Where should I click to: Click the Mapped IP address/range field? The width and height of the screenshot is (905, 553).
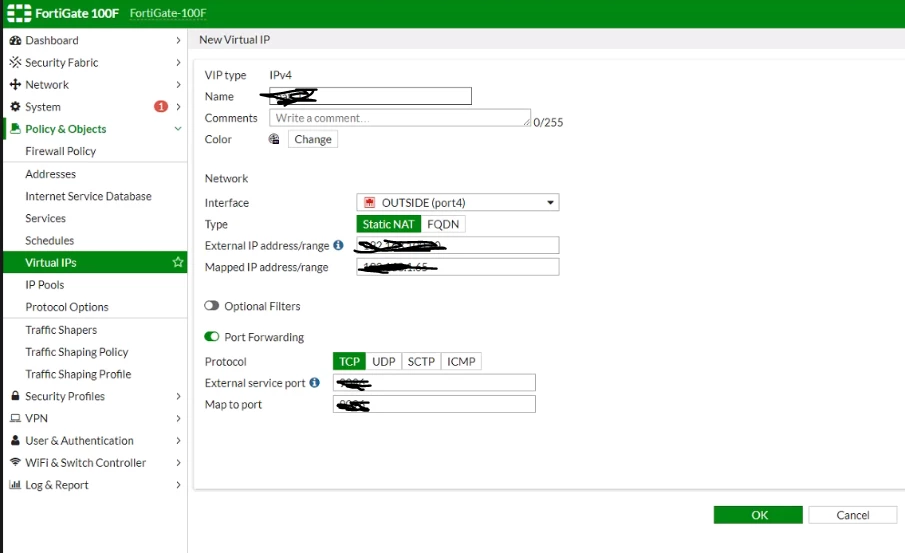click(x=458, y=267)
